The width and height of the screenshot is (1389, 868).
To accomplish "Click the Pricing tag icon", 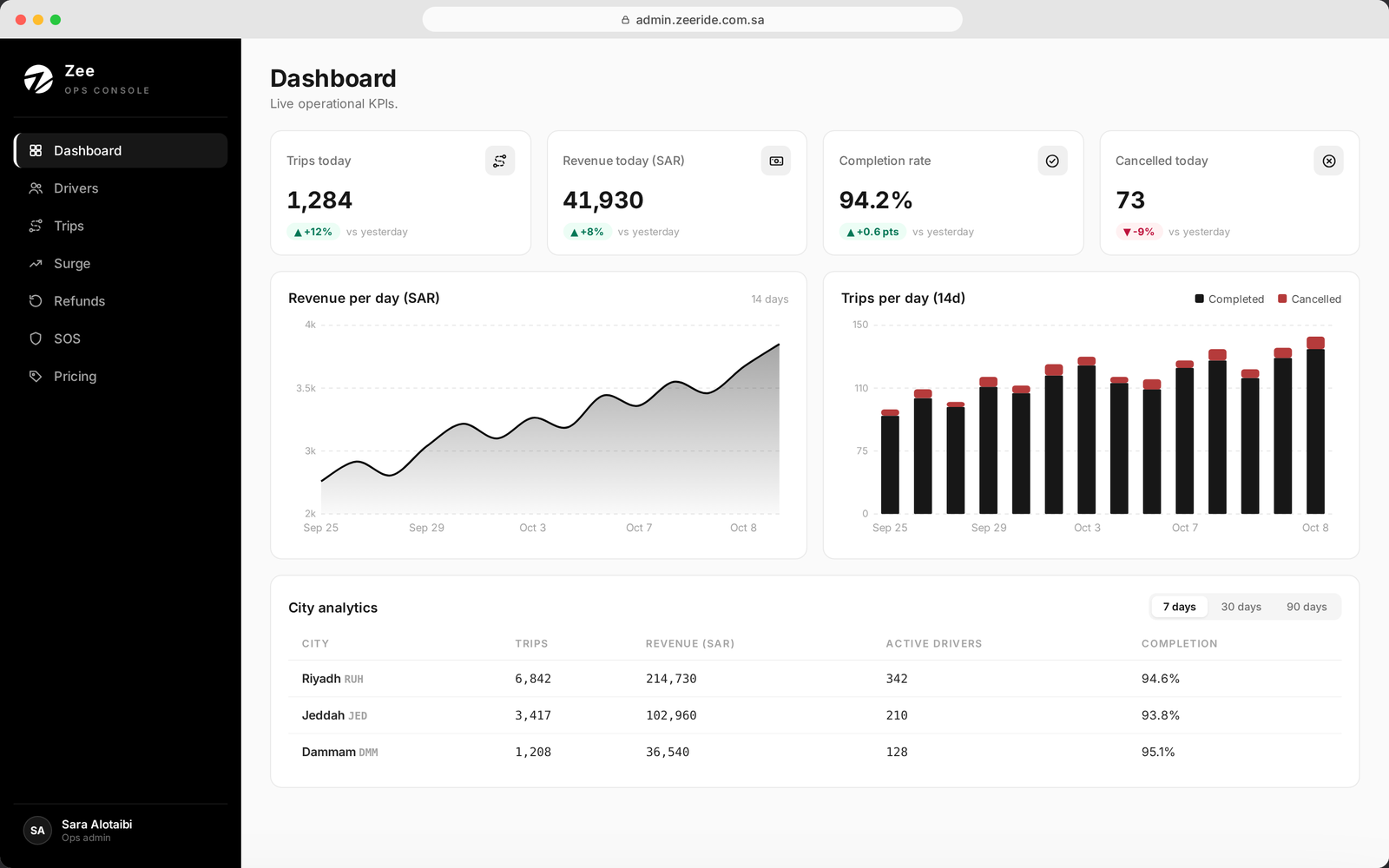I will [x=36, y=376].
